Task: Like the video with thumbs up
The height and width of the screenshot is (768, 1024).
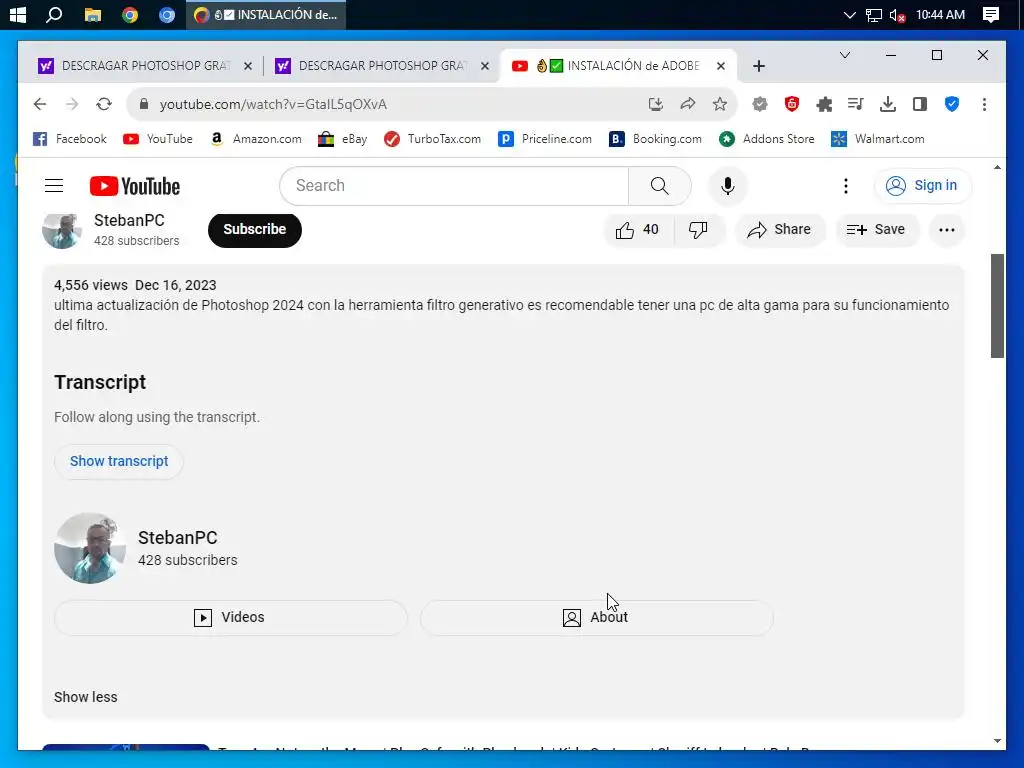Action: point(637,230)
